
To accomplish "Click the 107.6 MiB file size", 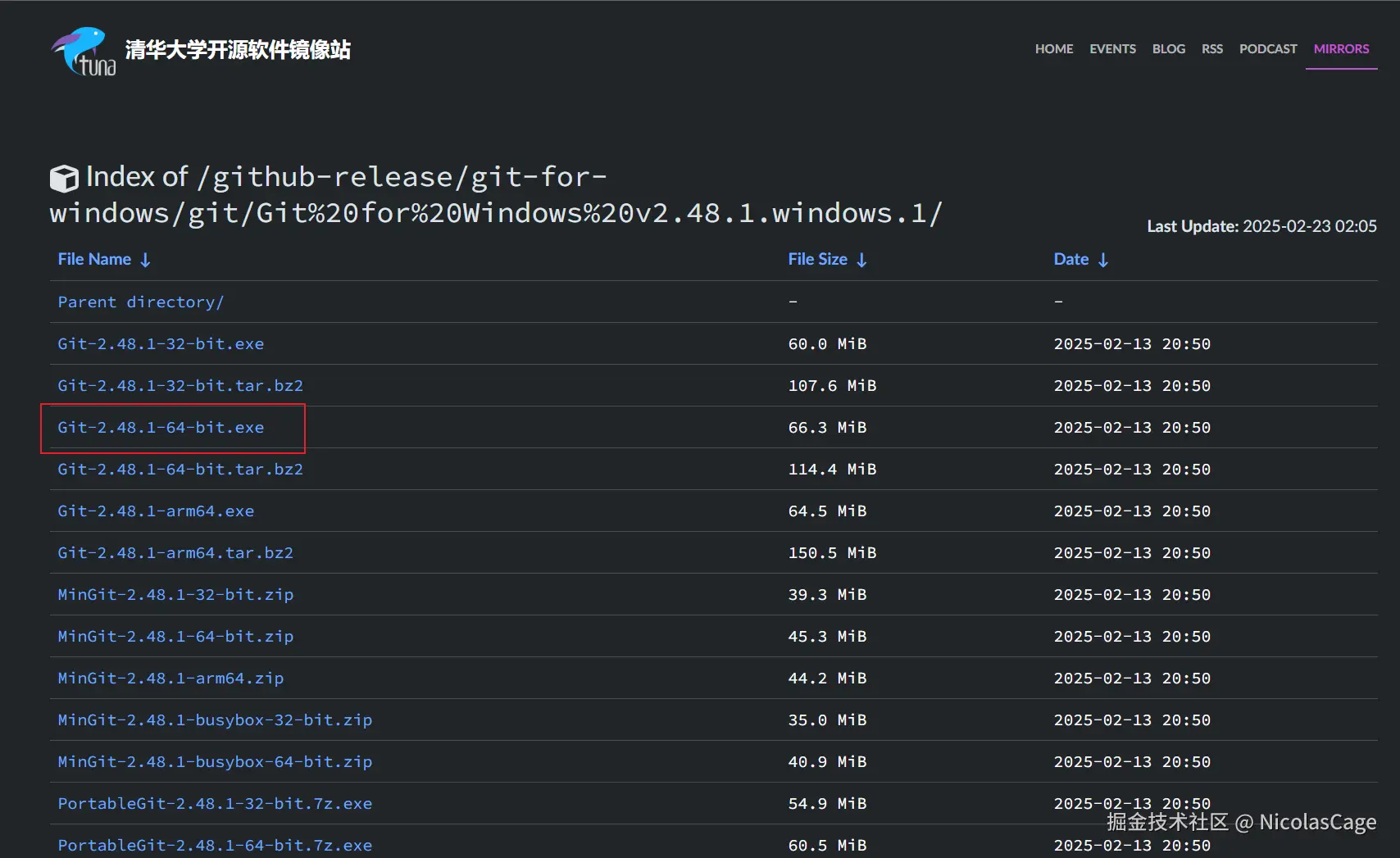I will [832, 386].
